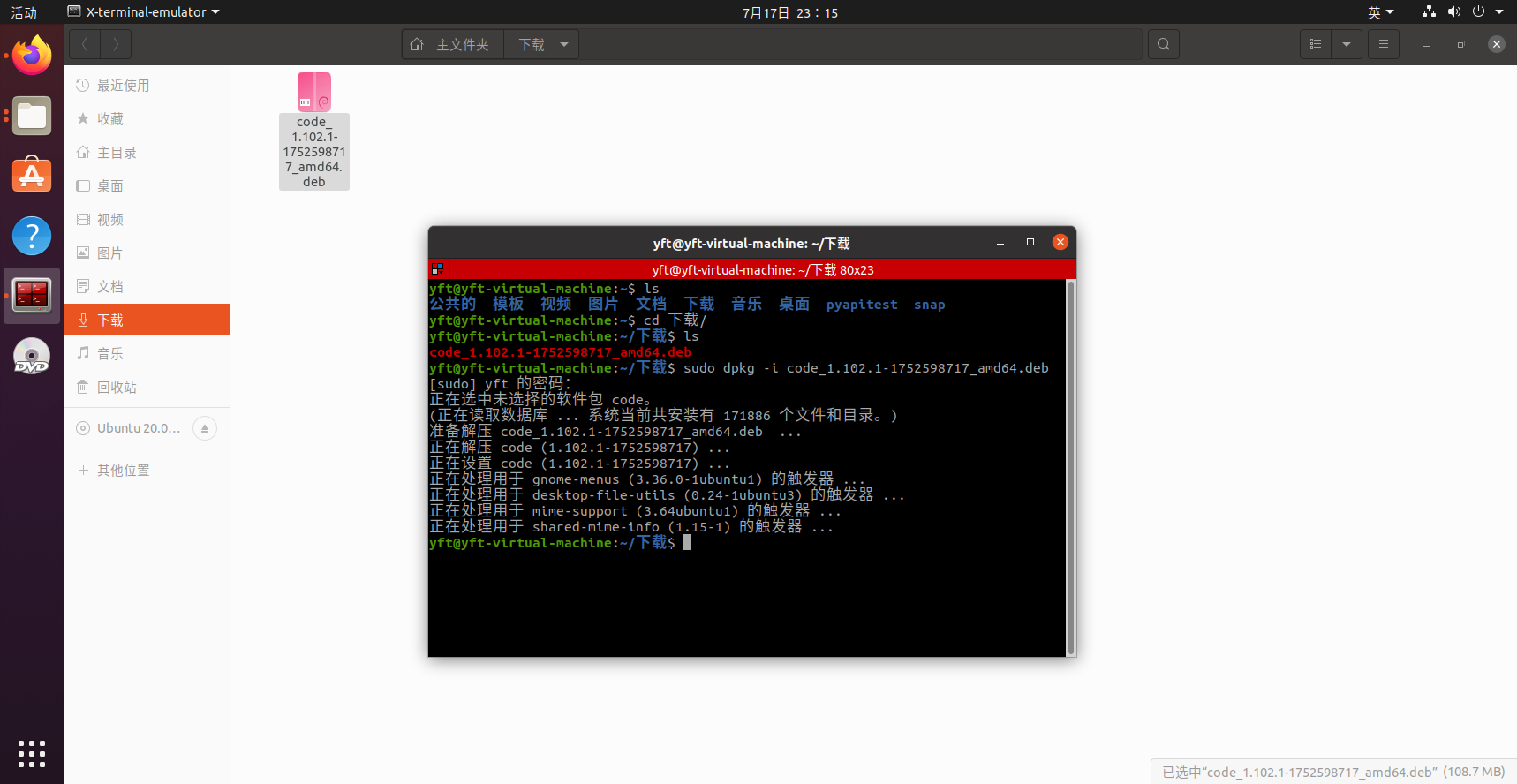Select the Terminator terminal dock icon
Viewport: 1517px width, 784px height.
coord(32,296)
